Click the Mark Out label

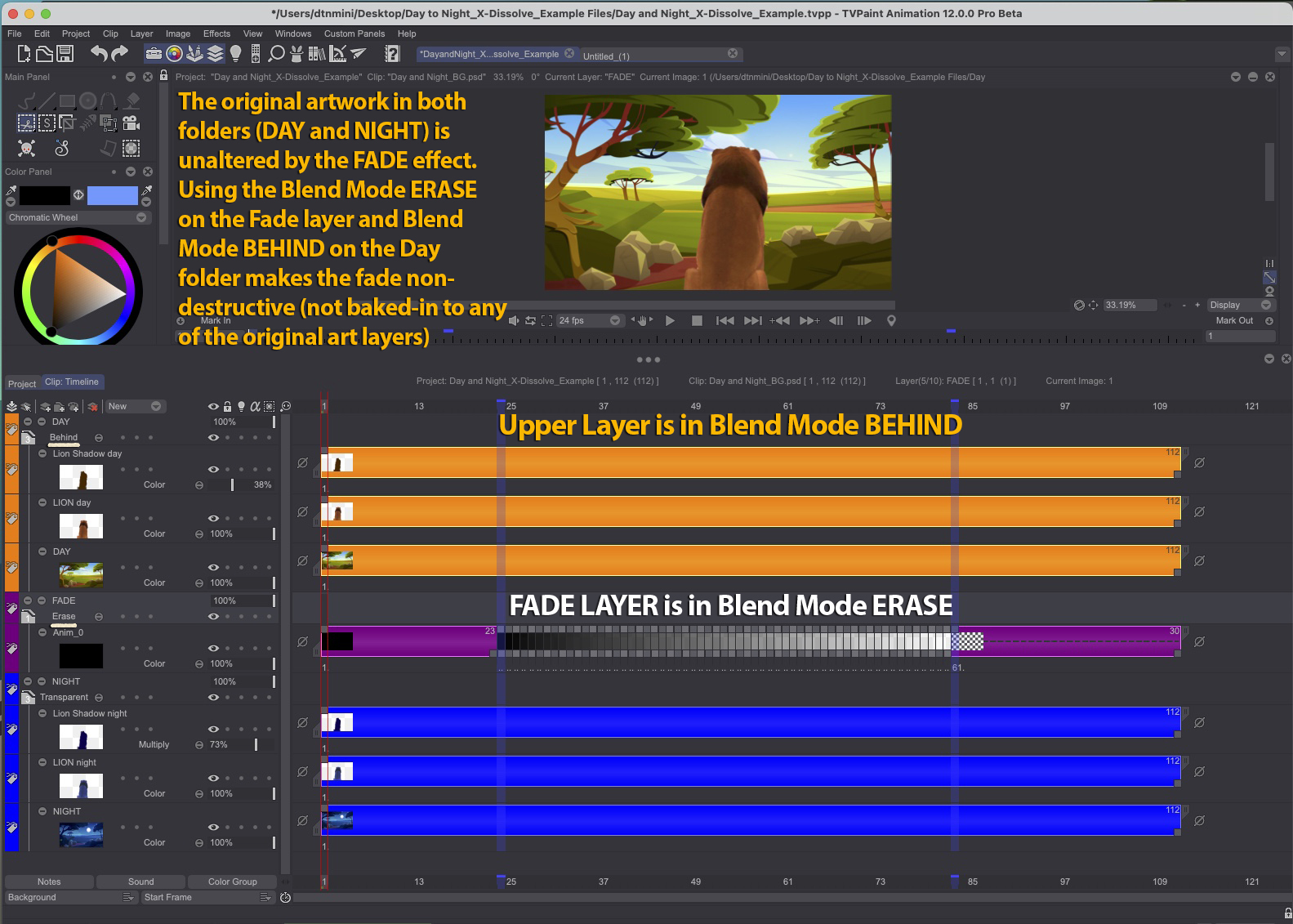[1234, 320]
